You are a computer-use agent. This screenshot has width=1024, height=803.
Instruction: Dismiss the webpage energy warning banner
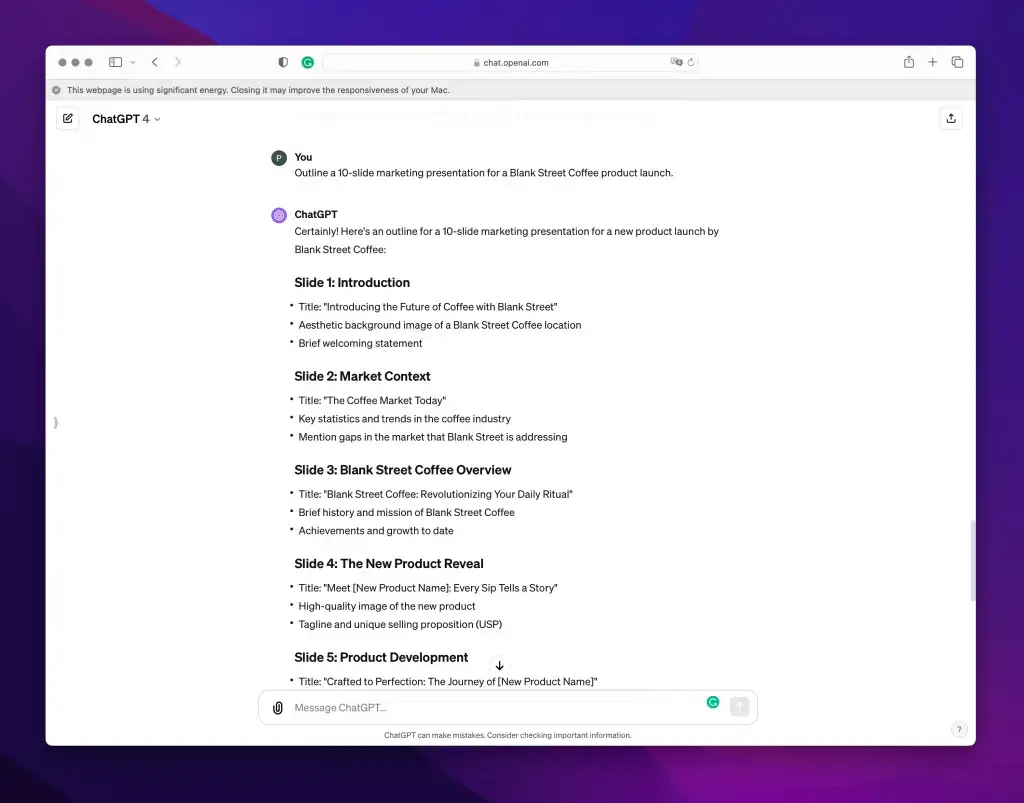[x=55, y=89]
